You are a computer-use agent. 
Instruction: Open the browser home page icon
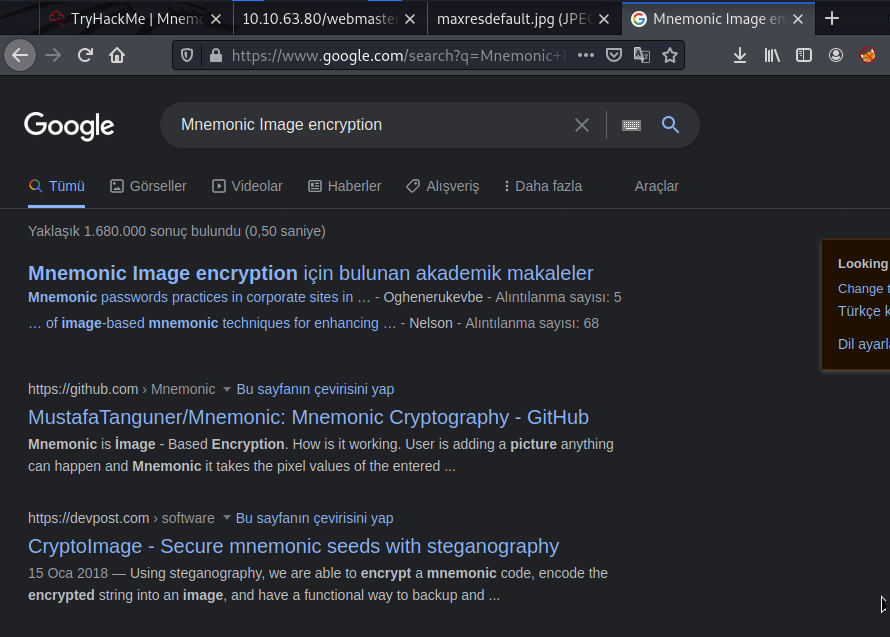tap(117, 55)
